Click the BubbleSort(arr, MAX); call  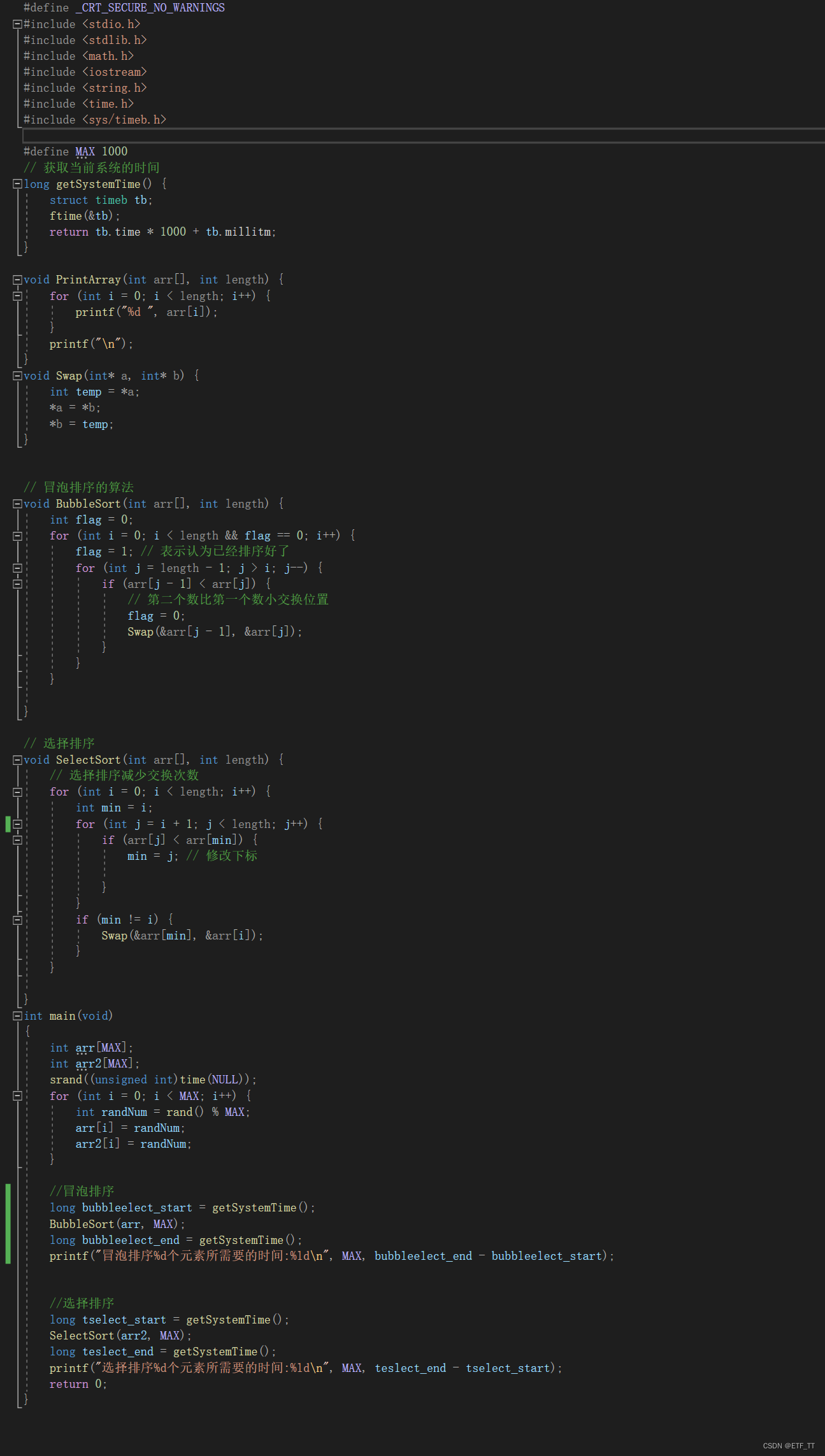point(117,1224)
